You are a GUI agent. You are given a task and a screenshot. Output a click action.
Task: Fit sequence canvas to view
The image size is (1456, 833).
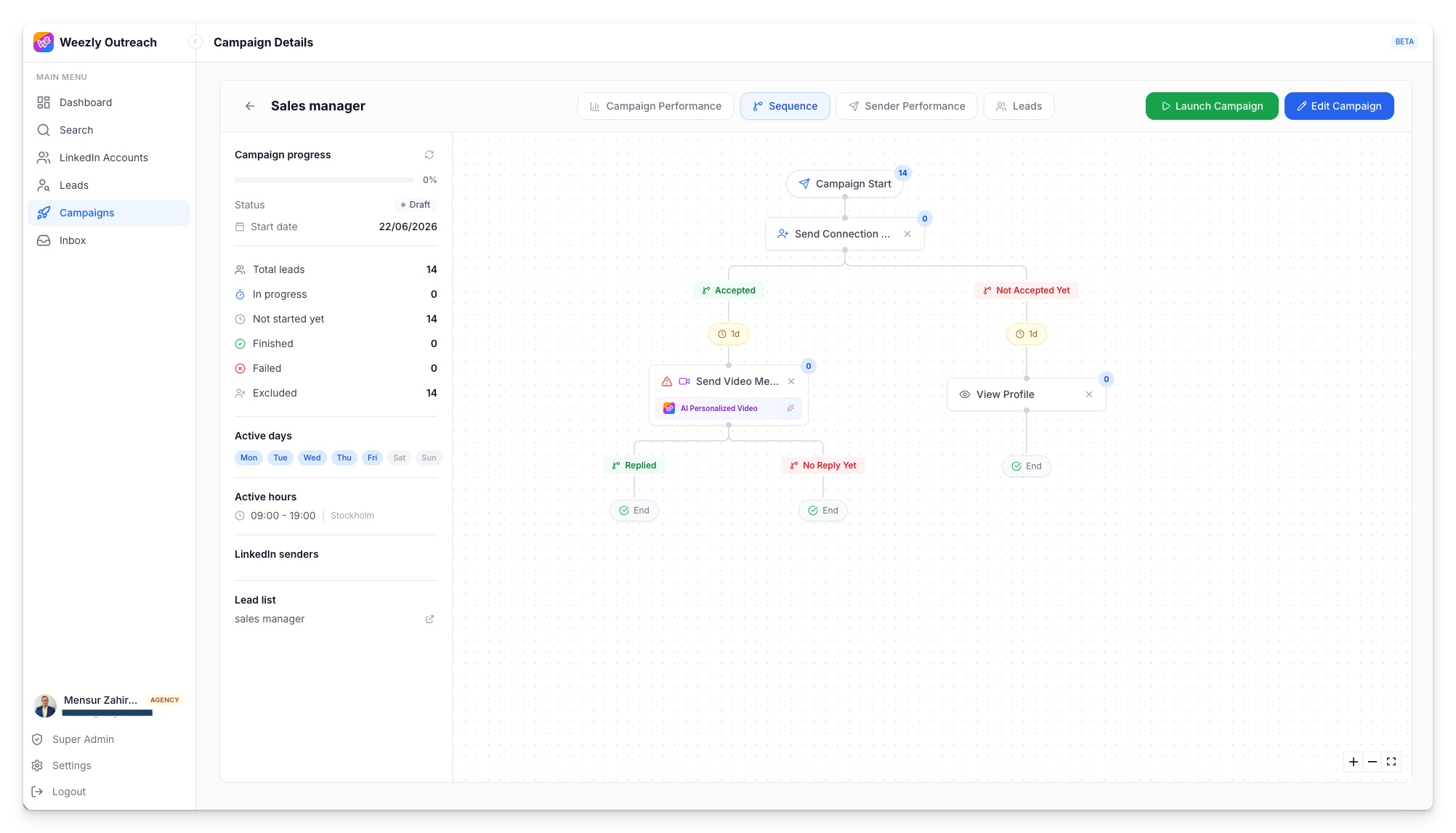click(1391, 762)
